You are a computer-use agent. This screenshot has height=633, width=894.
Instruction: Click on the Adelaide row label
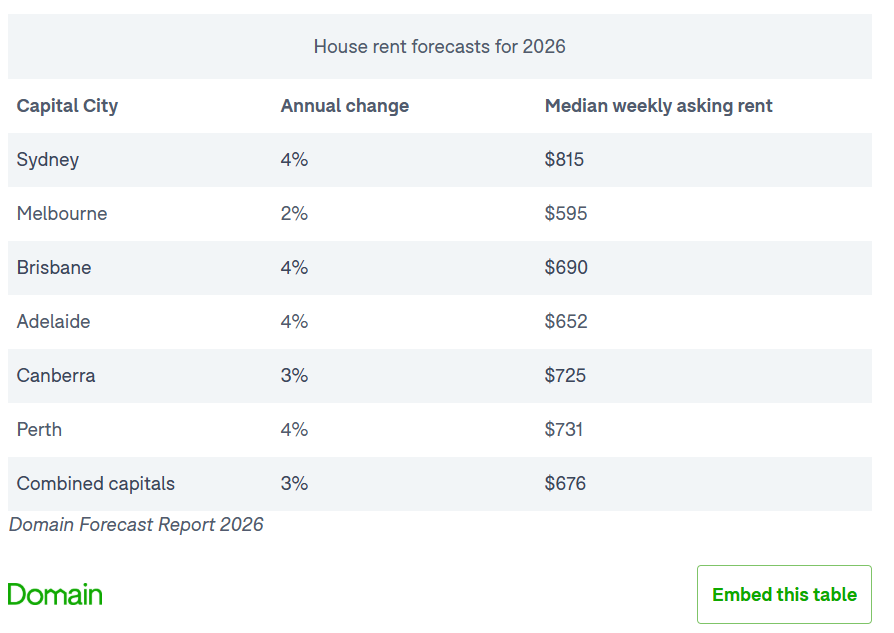(54, 322)
